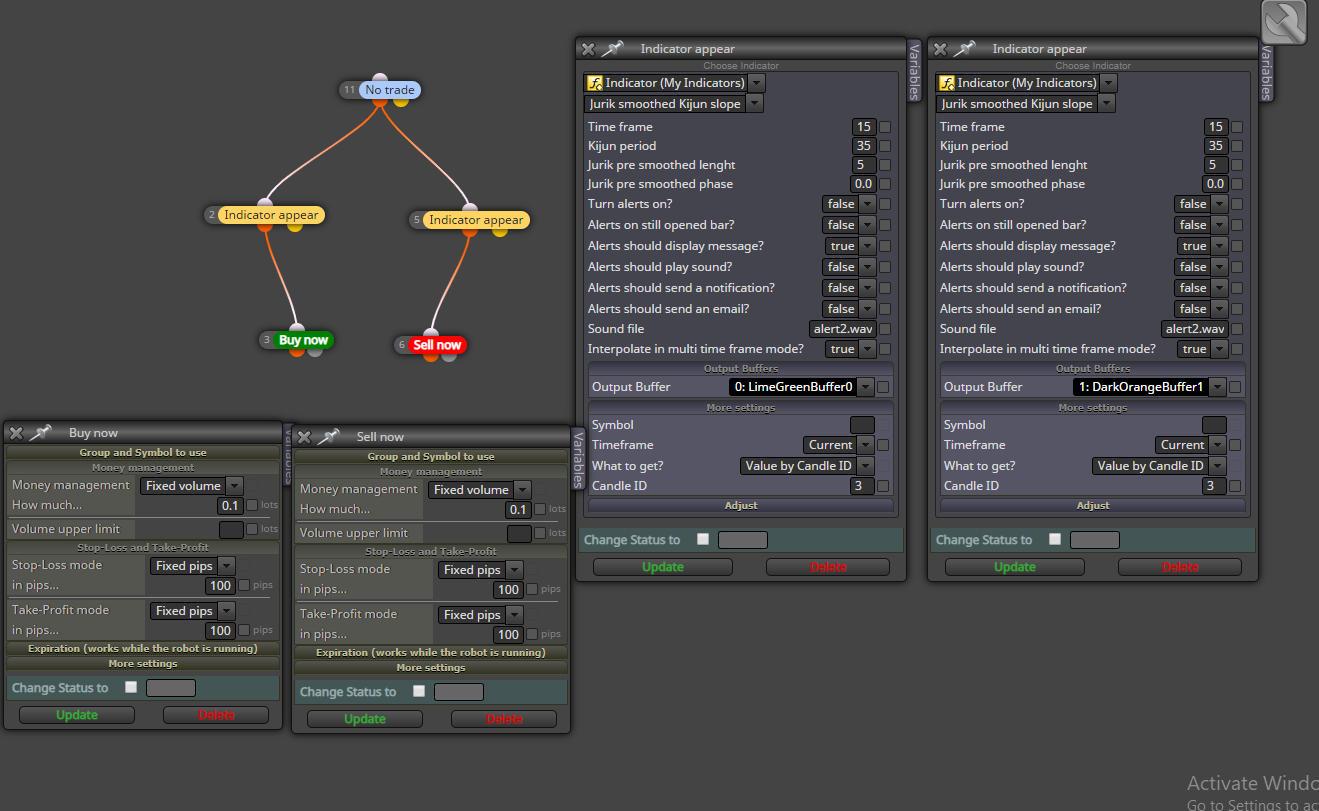This screenshot has width=1319, height=811.
Task: Click the Kijun period value field in left panel
Action: [x=864, y=146]
